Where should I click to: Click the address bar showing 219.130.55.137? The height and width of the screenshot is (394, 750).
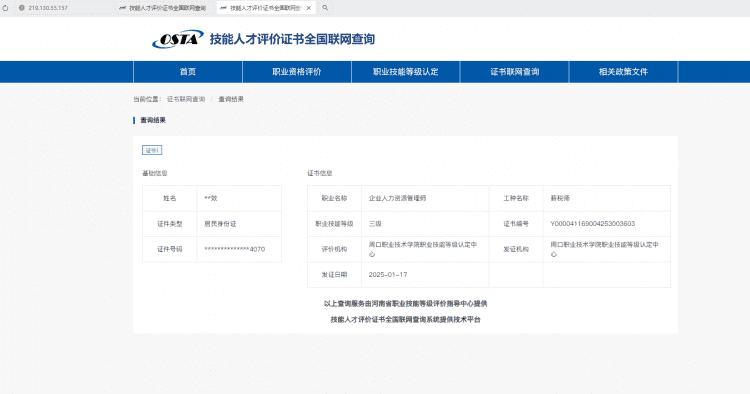pyautogui.click(x=48, y=8)
